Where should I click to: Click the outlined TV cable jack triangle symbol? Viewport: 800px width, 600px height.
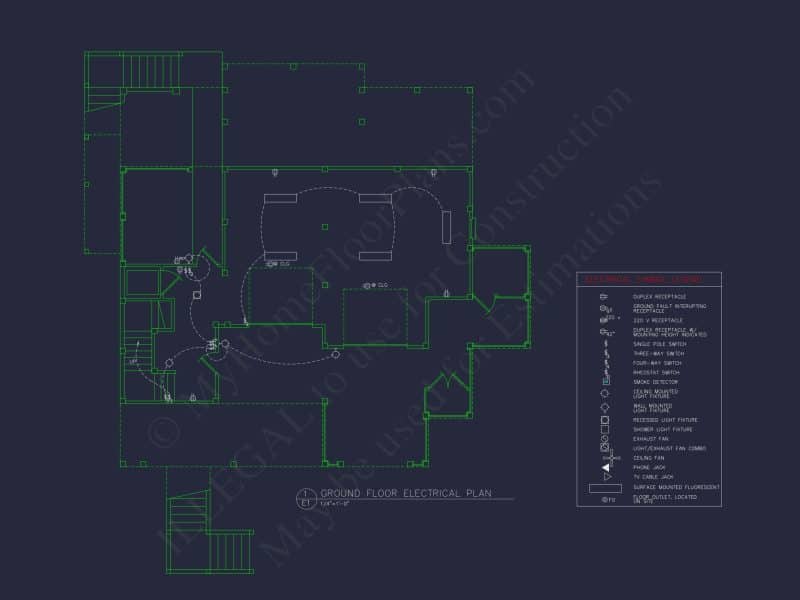(x=608, y=477)
